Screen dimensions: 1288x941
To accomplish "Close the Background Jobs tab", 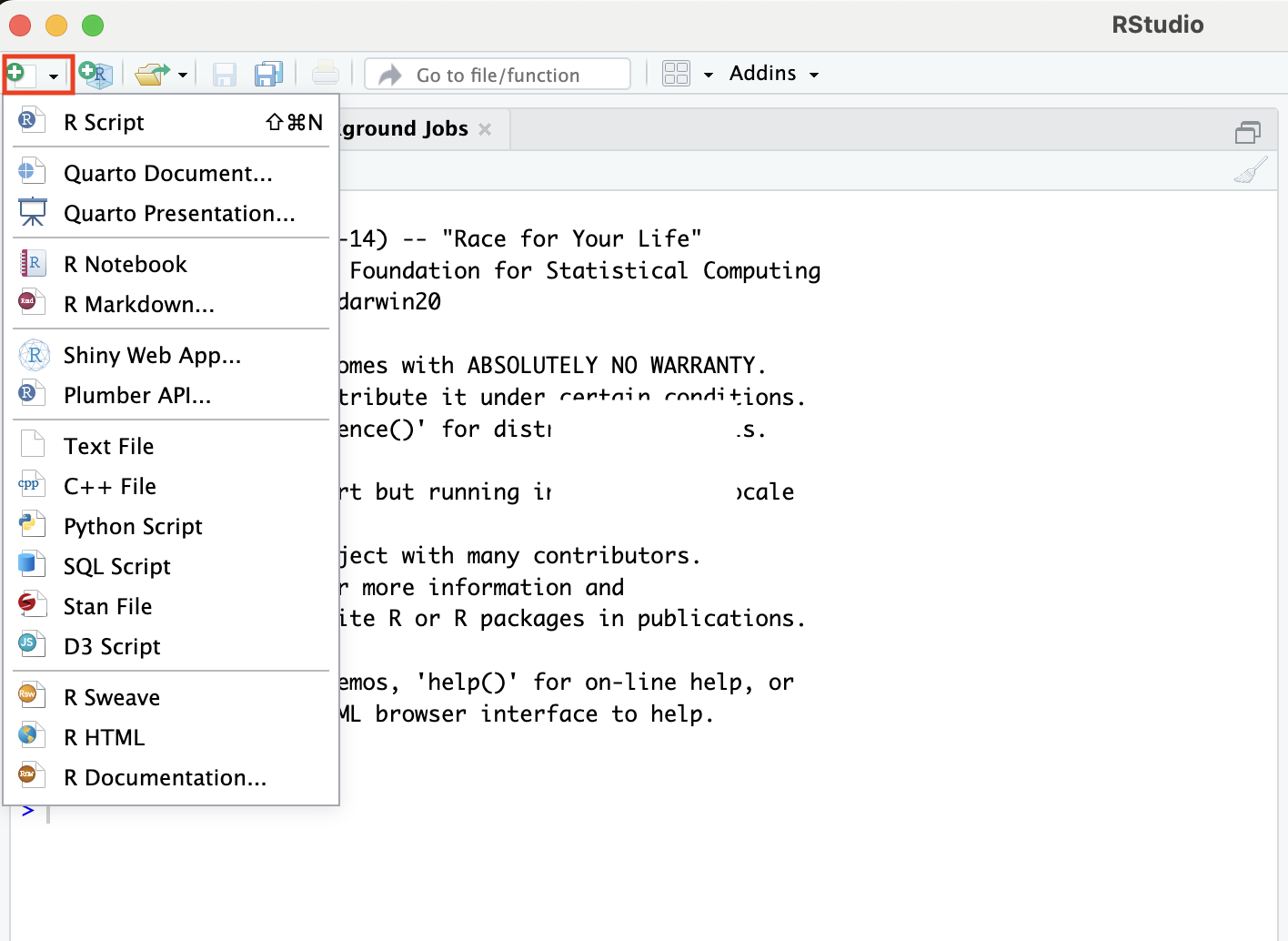I will coord(485,129).
